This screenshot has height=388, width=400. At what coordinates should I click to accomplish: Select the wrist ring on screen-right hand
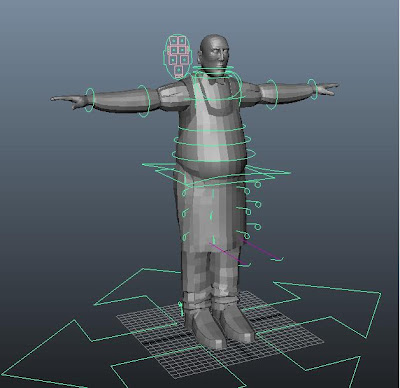tap(312, 89)
